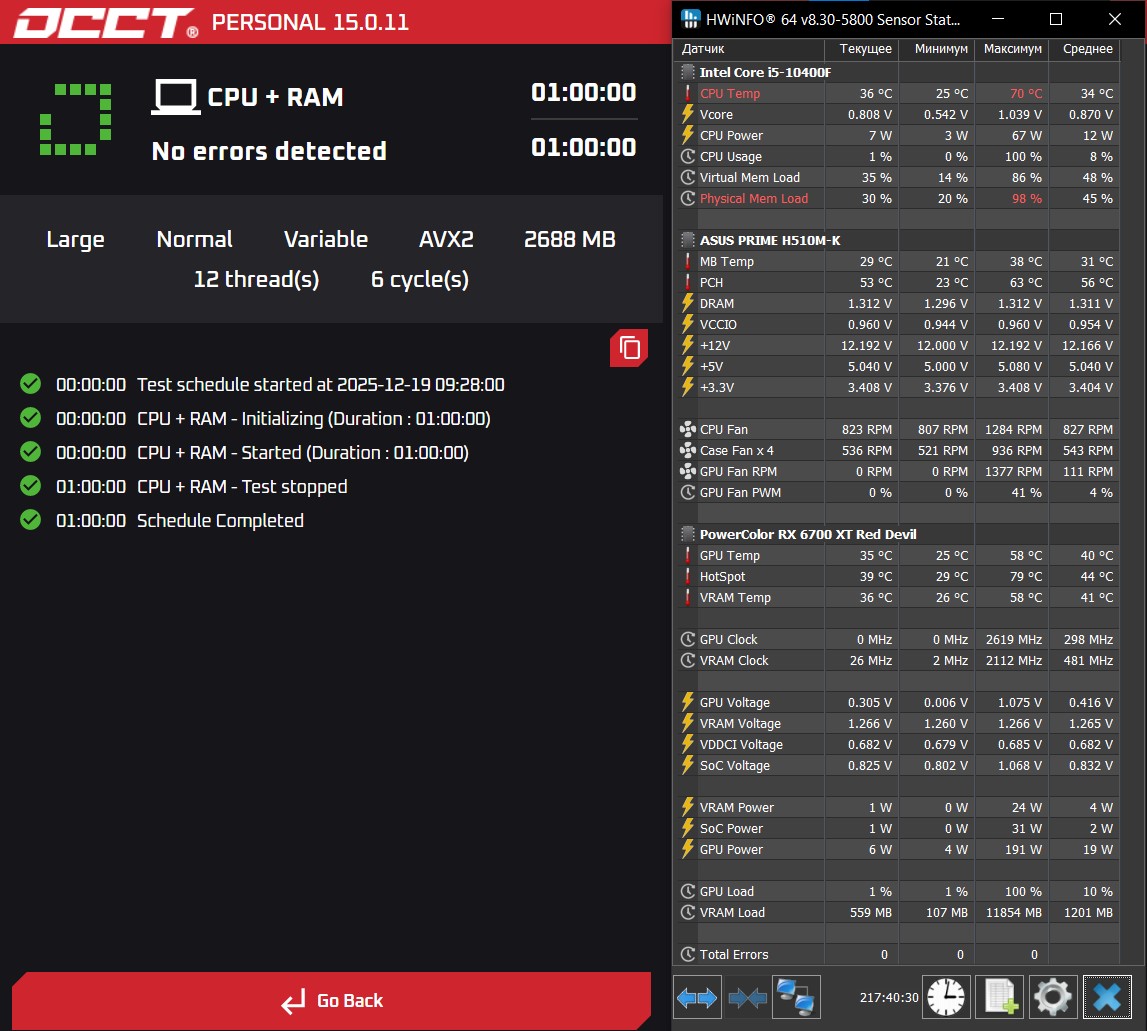Select the SoC Power sensor label

coord(731,828)
